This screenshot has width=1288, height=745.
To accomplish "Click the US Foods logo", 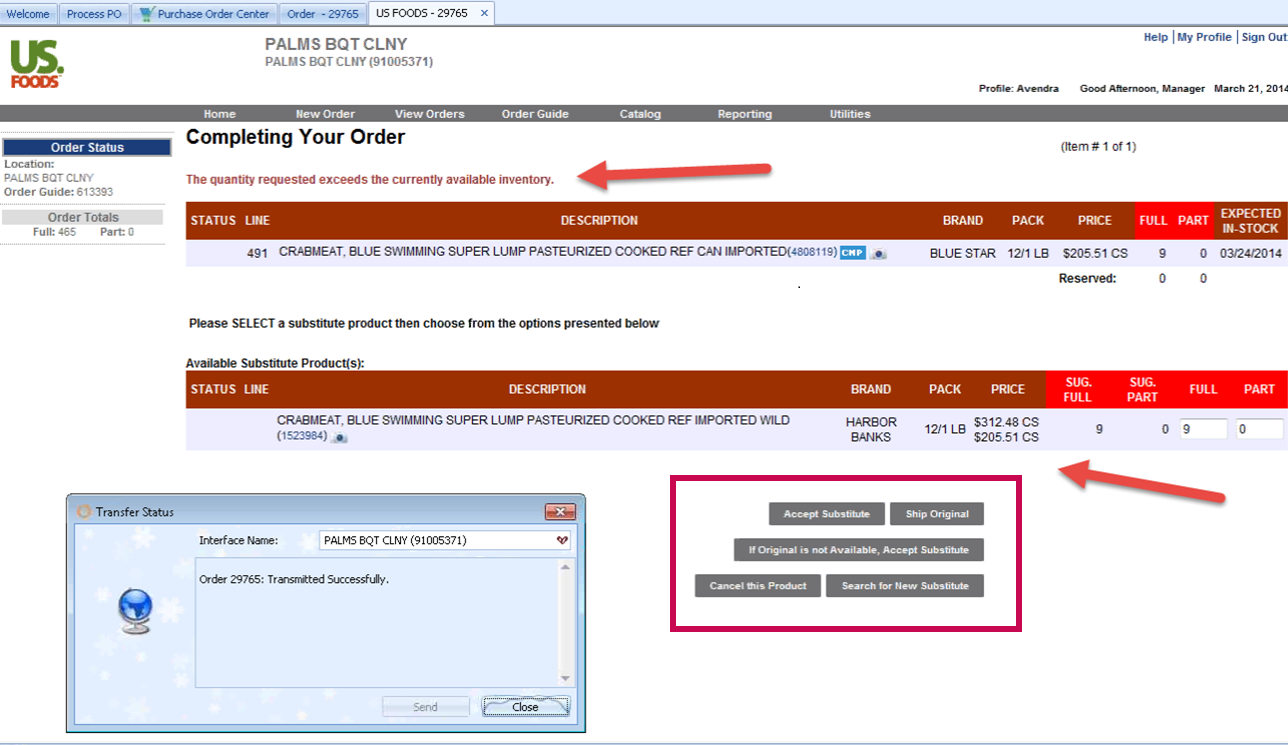I will (x=36, y=64).
